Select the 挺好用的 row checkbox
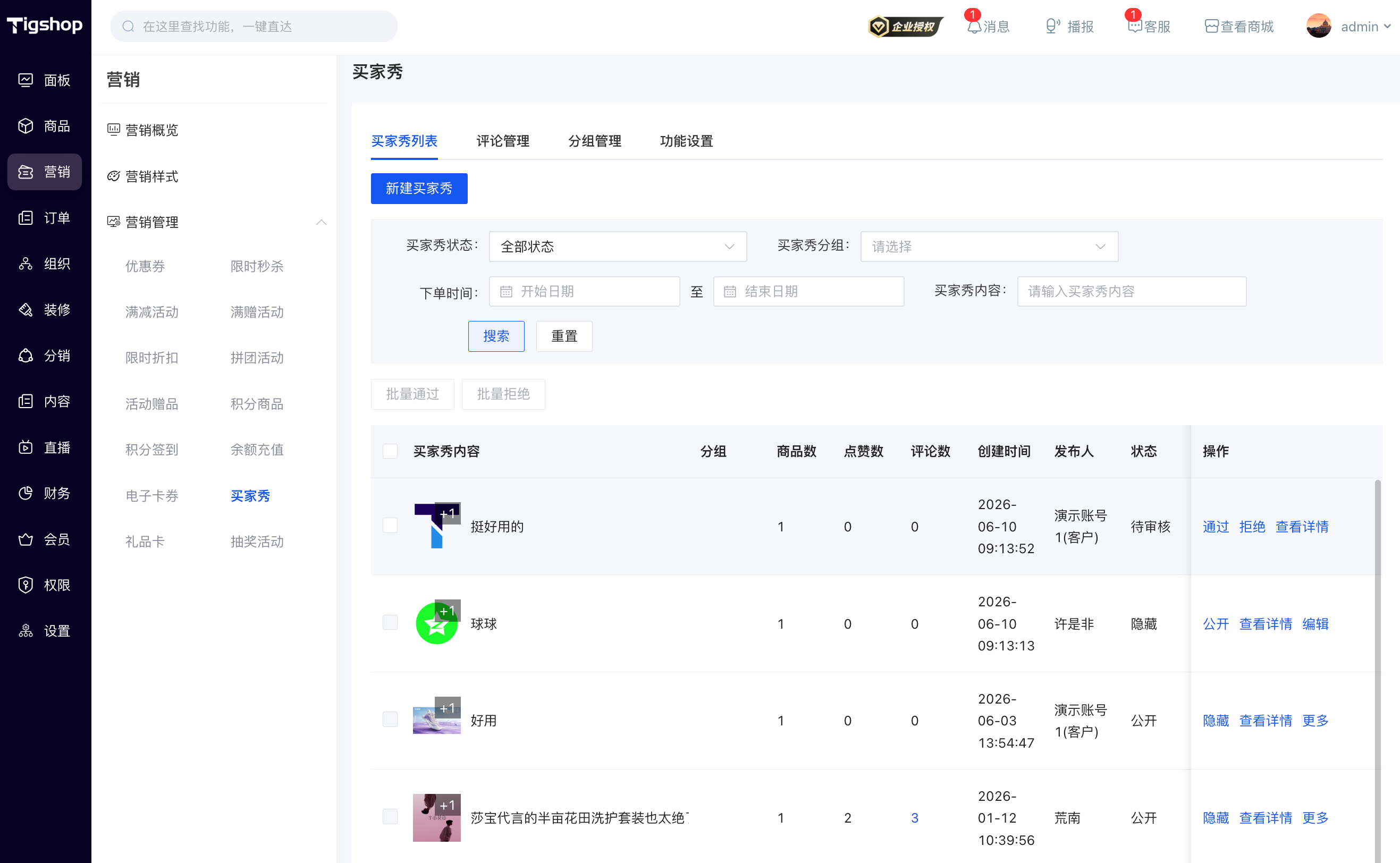This screenshot has width=1400, height=863. [390, 526]
